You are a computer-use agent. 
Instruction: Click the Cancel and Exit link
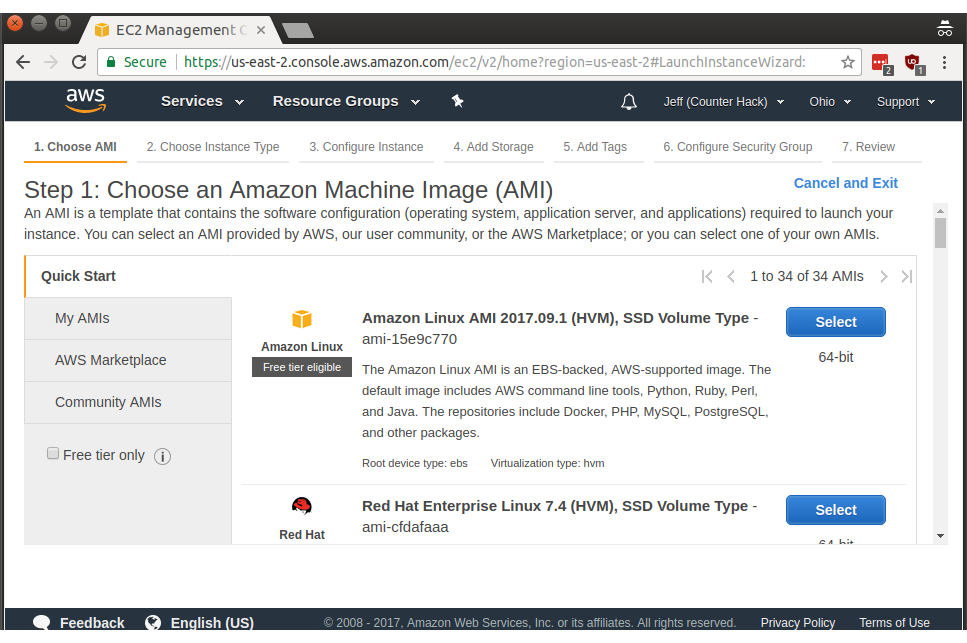(846, 183)
